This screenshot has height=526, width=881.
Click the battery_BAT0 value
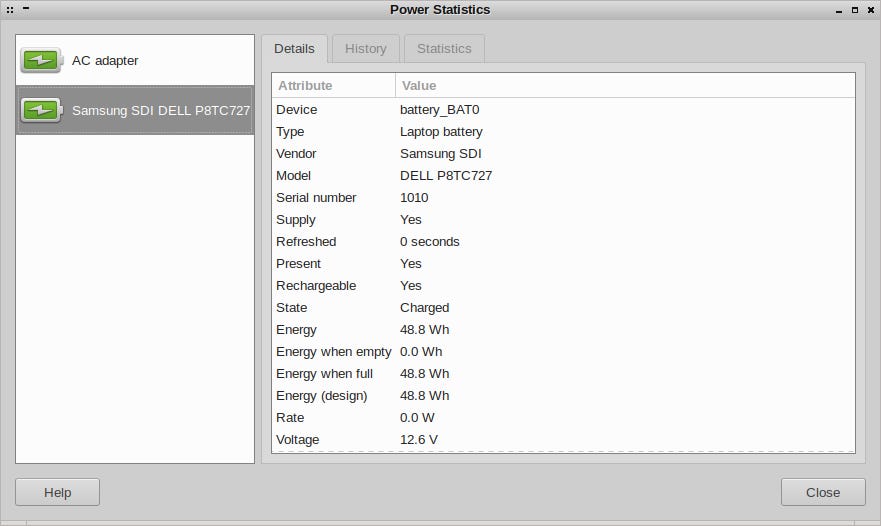point(439,110)
